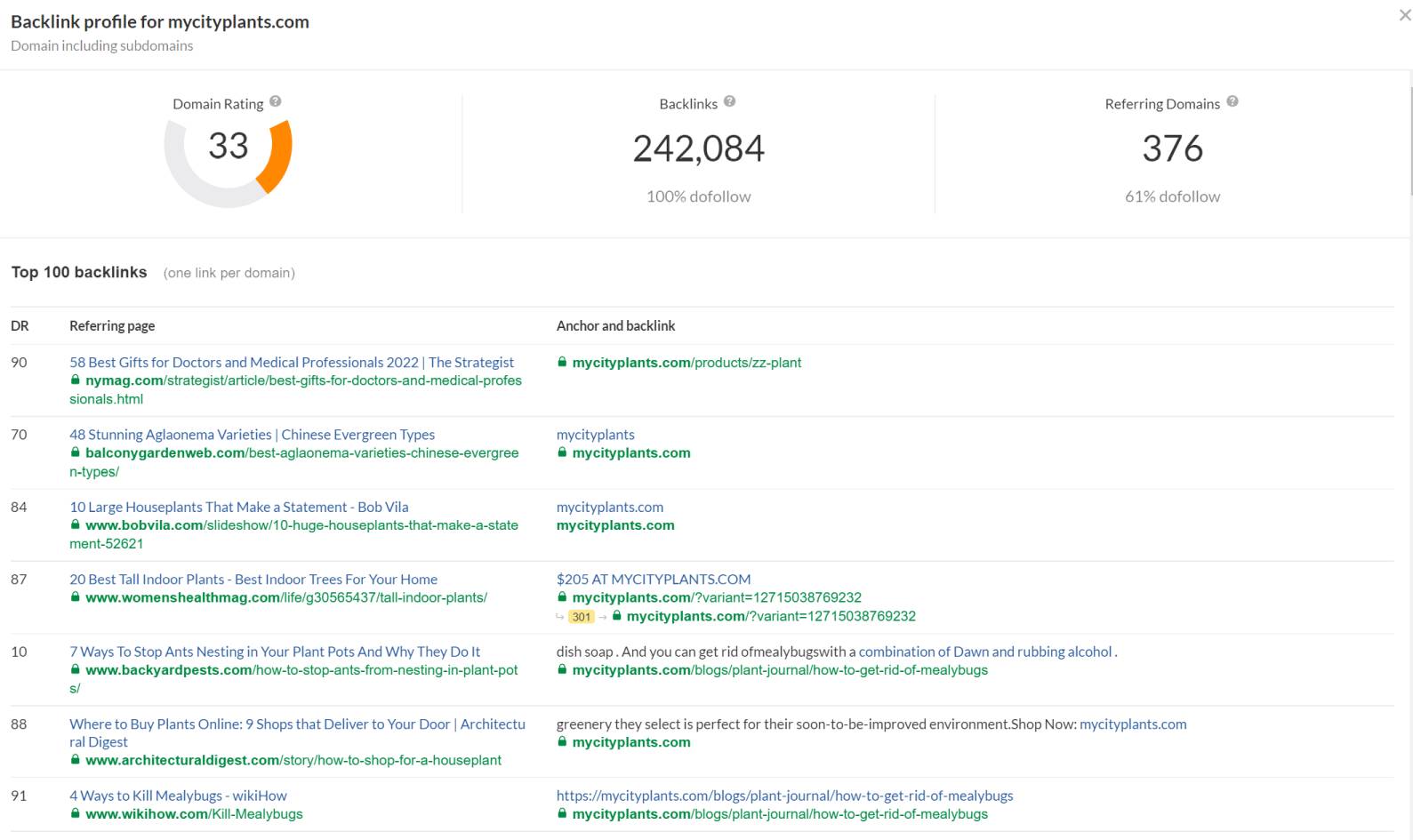Open www.womenshealthmag.com referring URL
This screenshot has height=840, width=1413.
pyautogui.click(x=286, y=597)
